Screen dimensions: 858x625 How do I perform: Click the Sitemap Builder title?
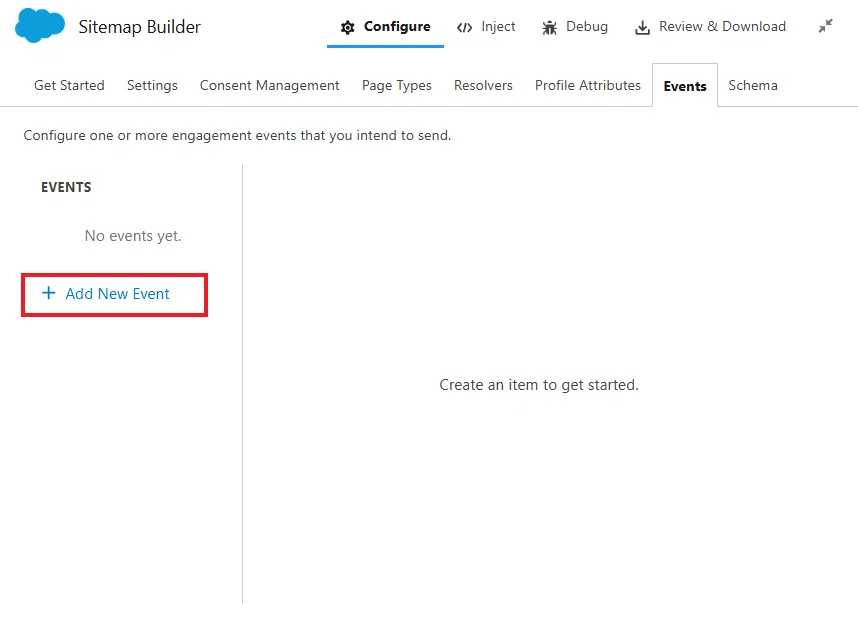pos(140,27)
